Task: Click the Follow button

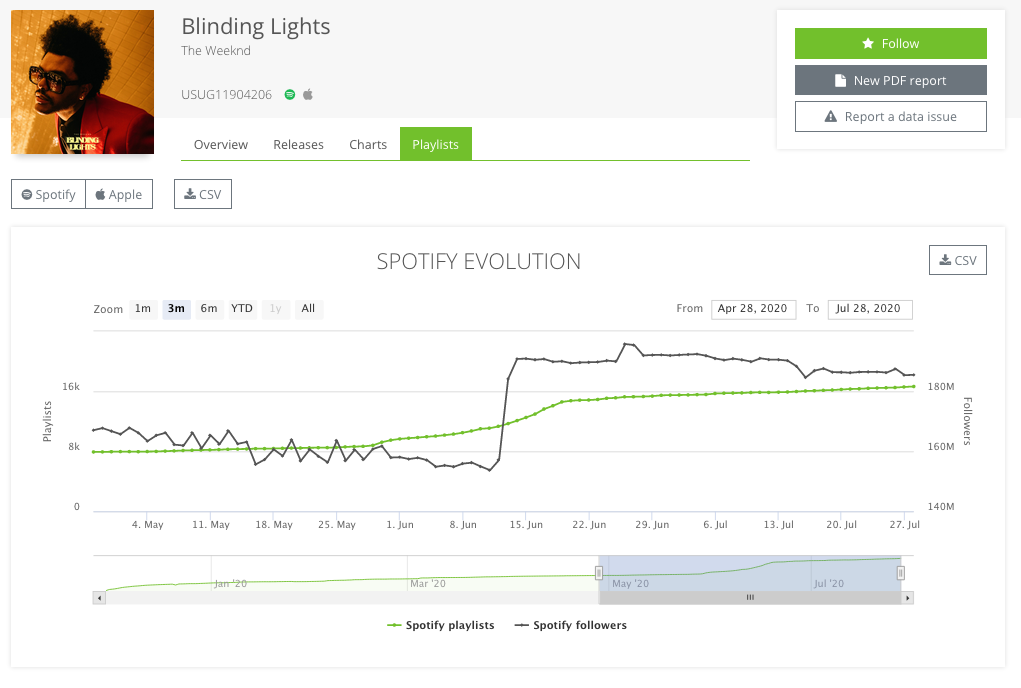Action: tap(890, 43)
